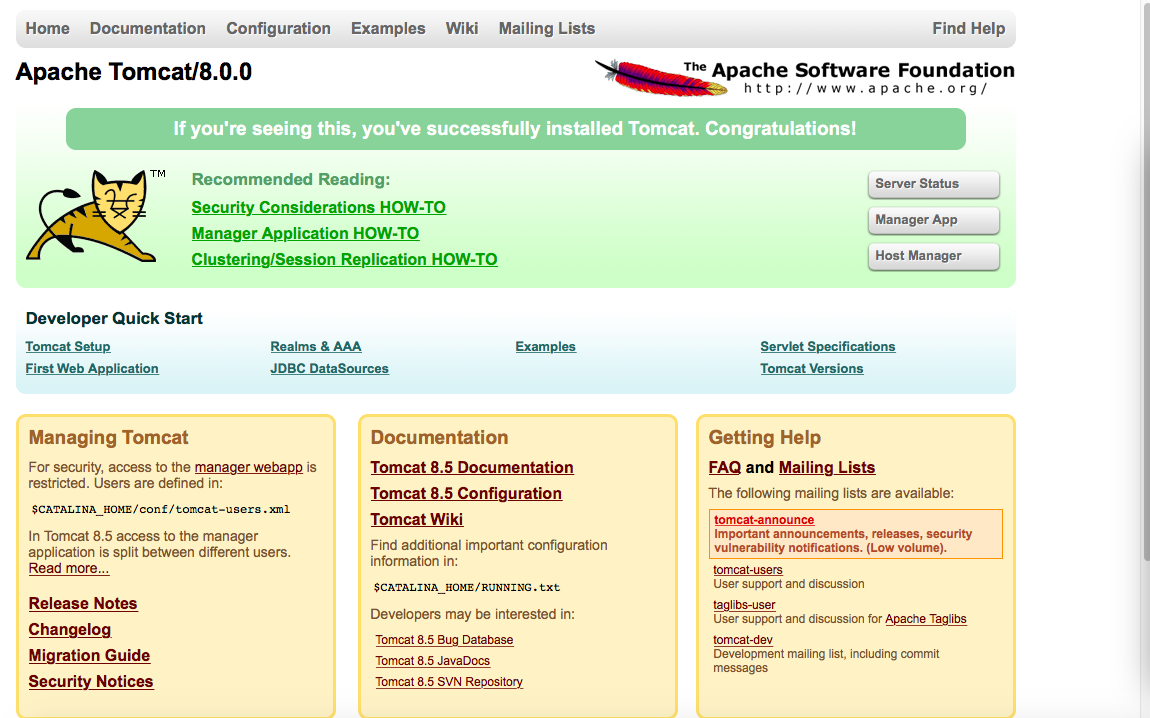Click the Recommended Reading heading
This screenshot has height=718, width=1150.
point(290,180)
